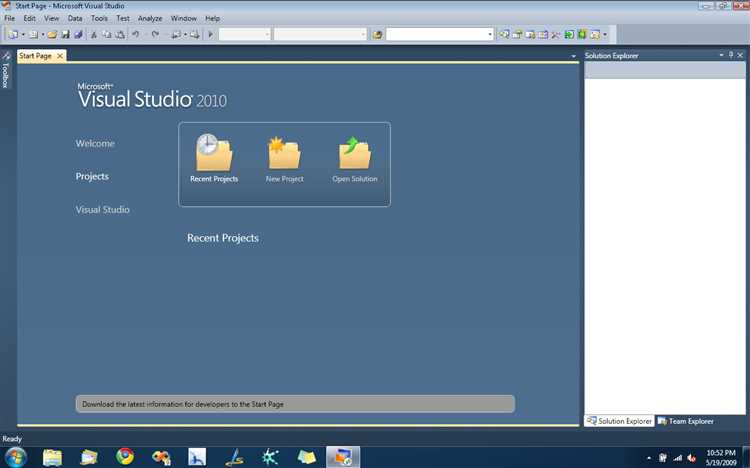Screen dimensions: 750x468
Task: Click the Open File toolbar icon
Action: (x=52, y=34)
